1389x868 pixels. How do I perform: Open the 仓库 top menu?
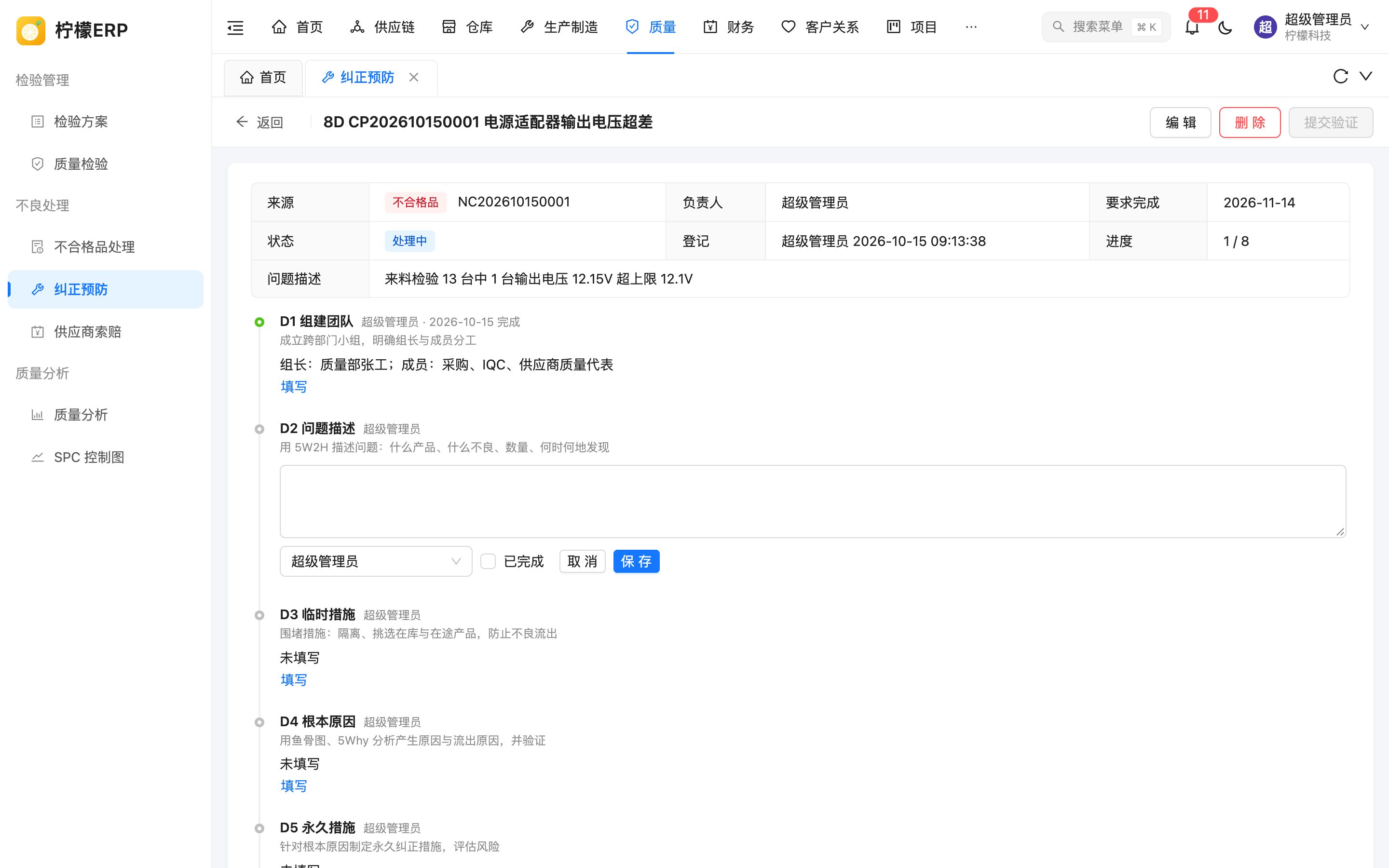tap(468, 27)
